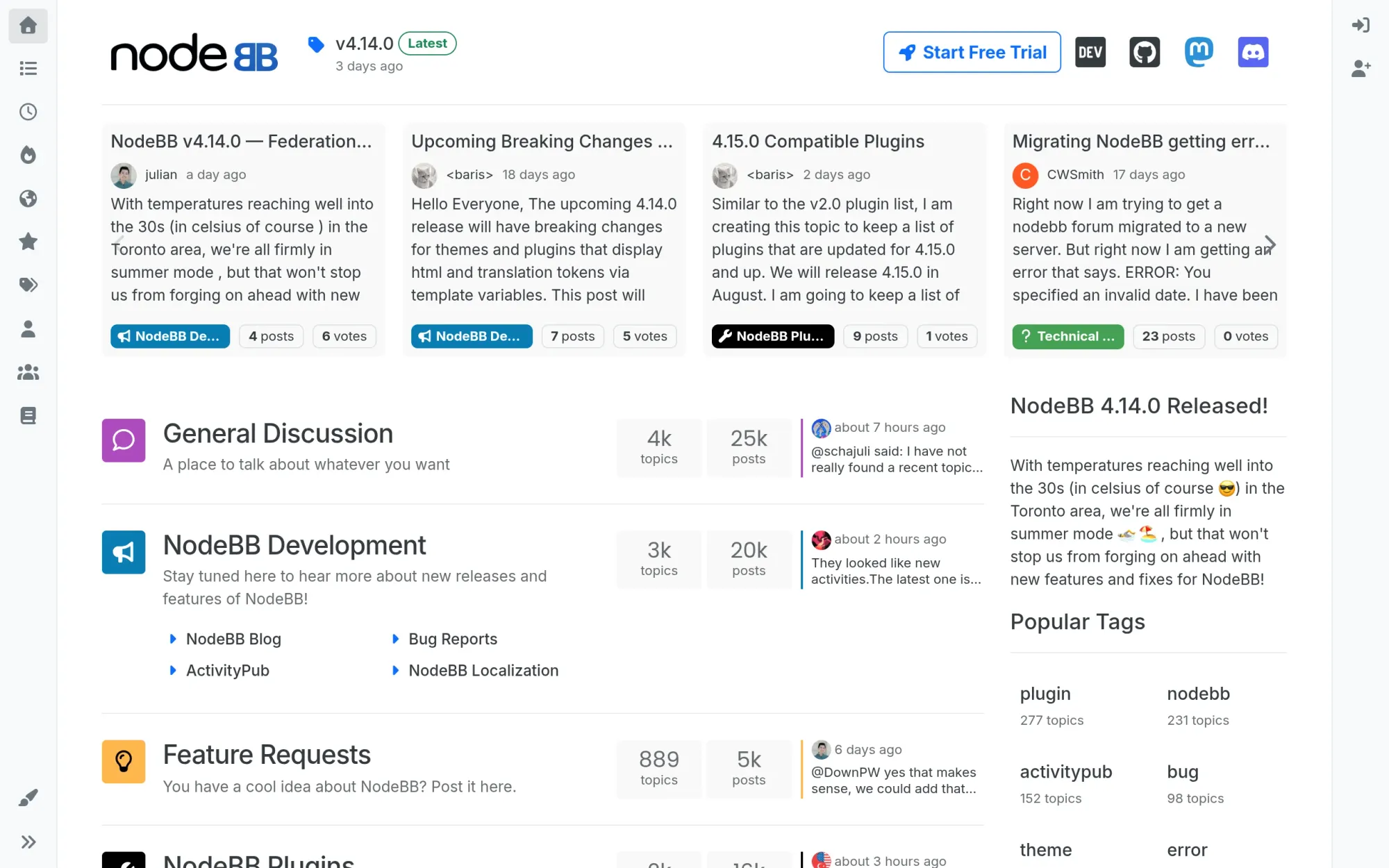The image size is (1389, 868).
Task: Select the nodebb tag
Action: [1199, 694]
